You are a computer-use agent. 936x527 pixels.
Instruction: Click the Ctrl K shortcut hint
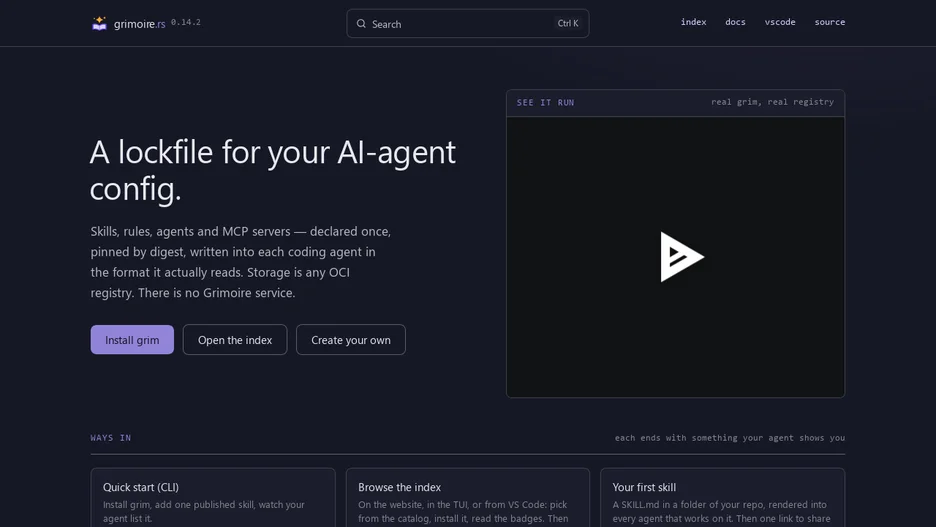point(568,23)
